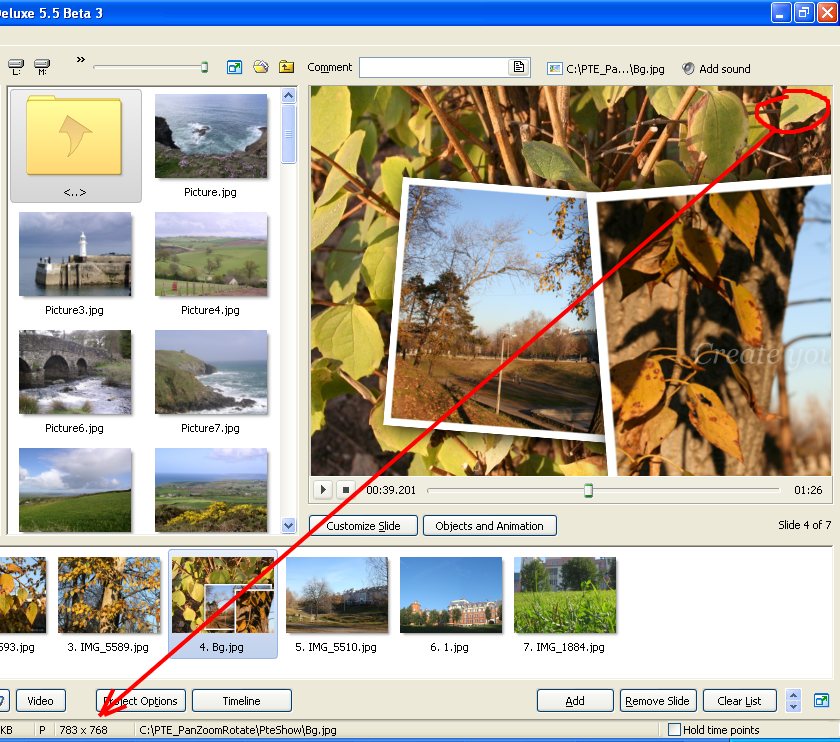Select the L: drive icon
Image resolution: width=840 pixels, height=742 pixels.
16,67
